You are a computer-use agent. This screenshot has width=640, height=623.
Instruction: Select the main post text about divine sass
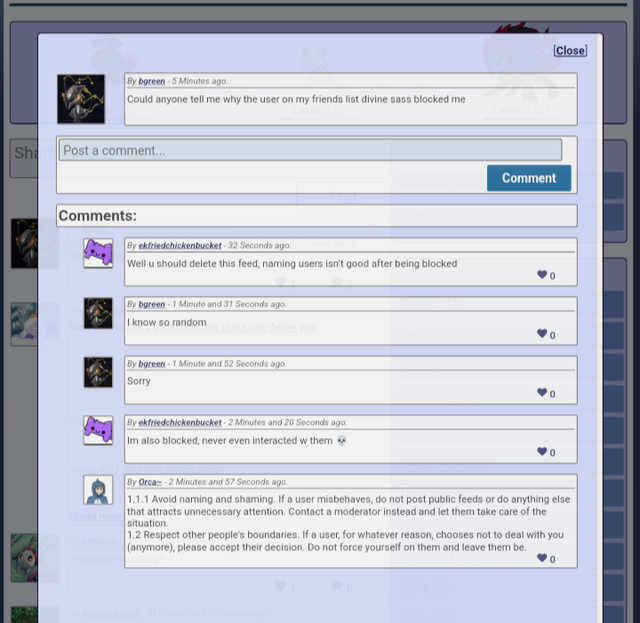point(296,99)
